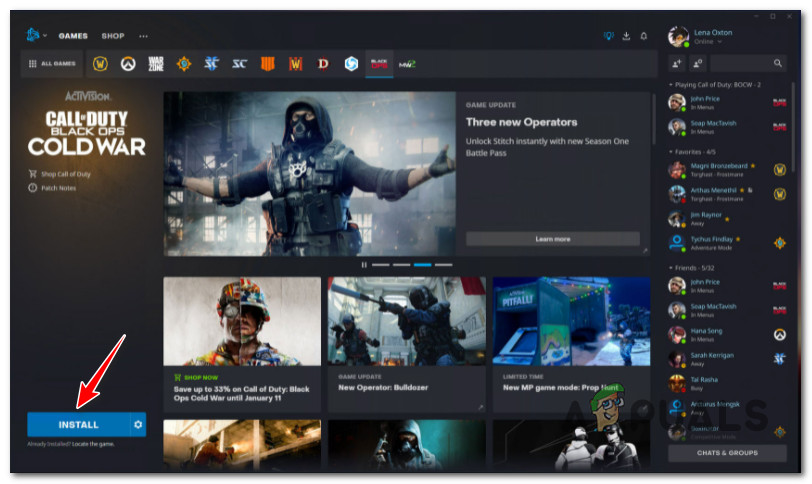Collapse the Favorites friends section
This screenshot has height=484, width=812.
[x=671, y=152]
